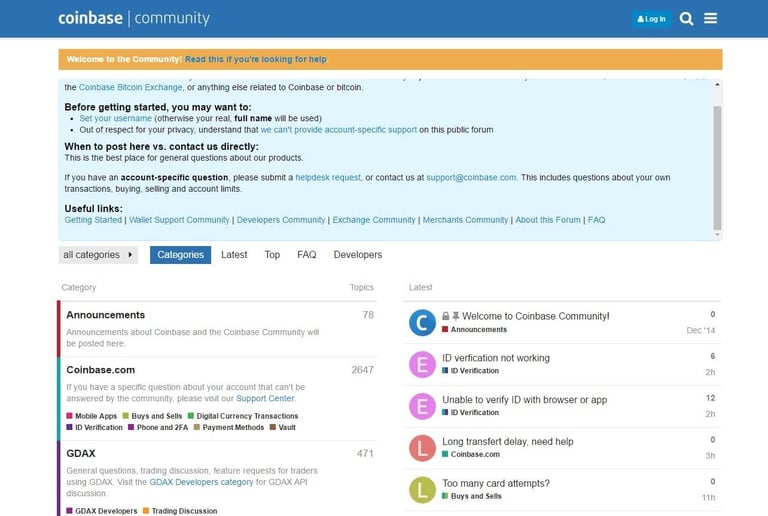Open the Buys and Sells subcategory under Coinbase.com
Screen dimensions: 768x516
click(152, 416)
